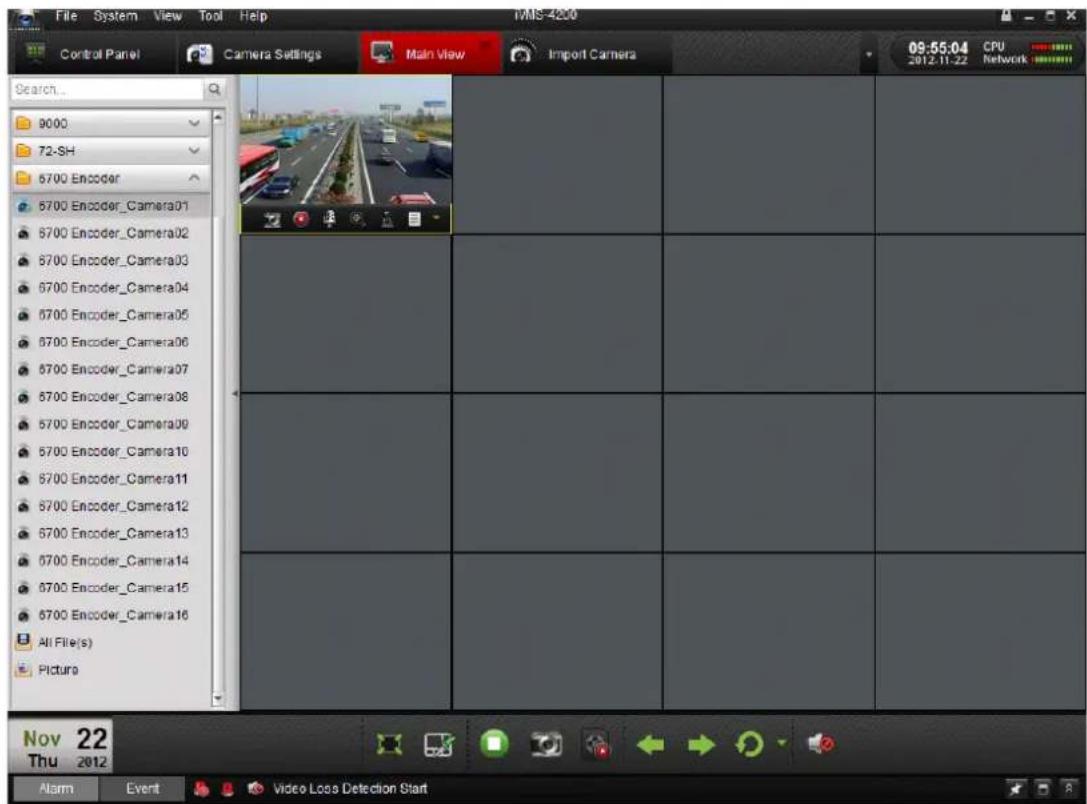The image size is (1087, 804).
Task: Select 6700 Encoder_Camera03
Action: pyautogui.click(x=111, y=261)
